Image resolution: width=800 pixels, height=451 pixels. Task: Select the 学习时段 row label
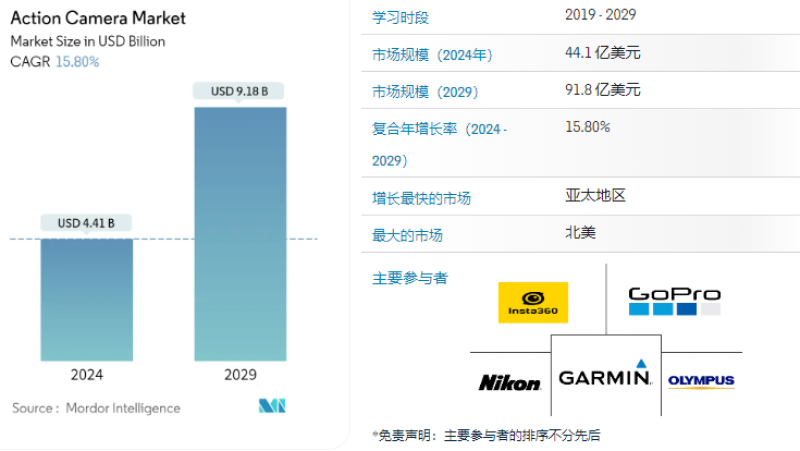point(403,18)
